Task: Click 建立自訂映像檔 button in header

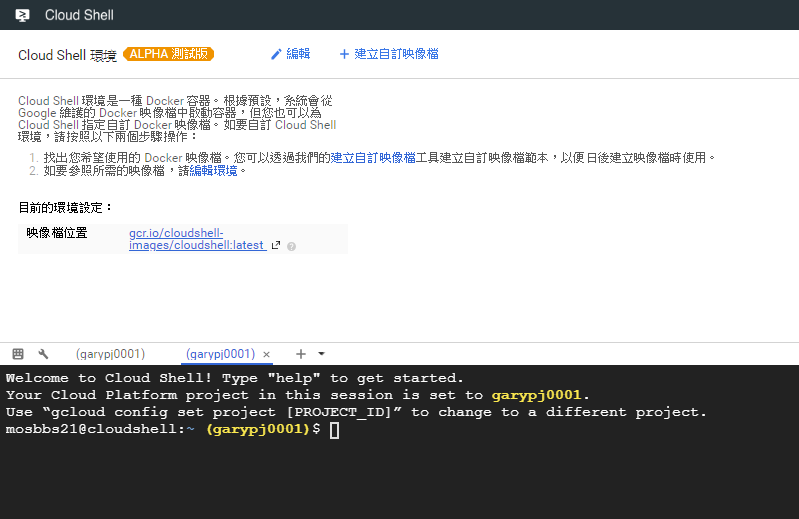Action: point(389,54)
